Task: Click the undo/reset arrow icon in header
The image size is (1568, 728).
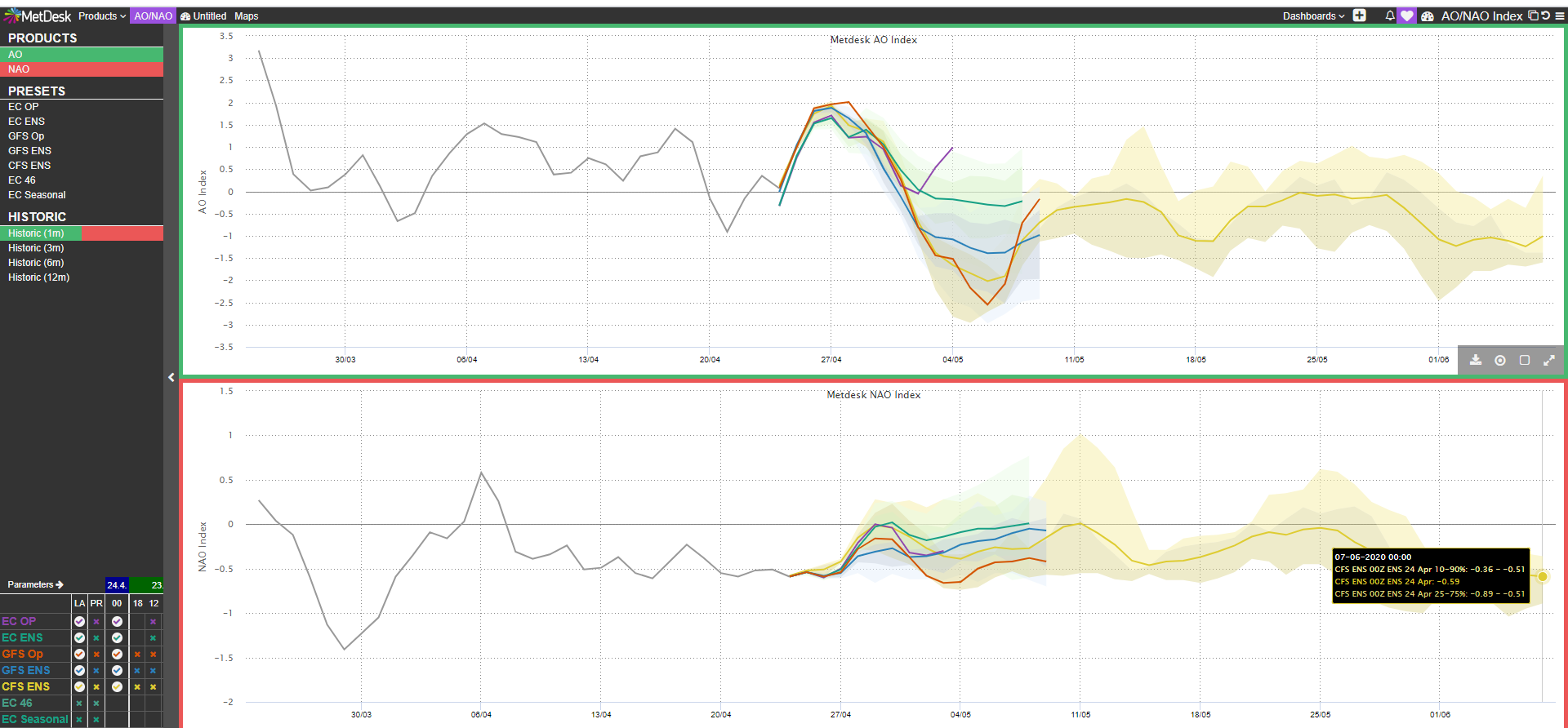Action: (1546, 16)
